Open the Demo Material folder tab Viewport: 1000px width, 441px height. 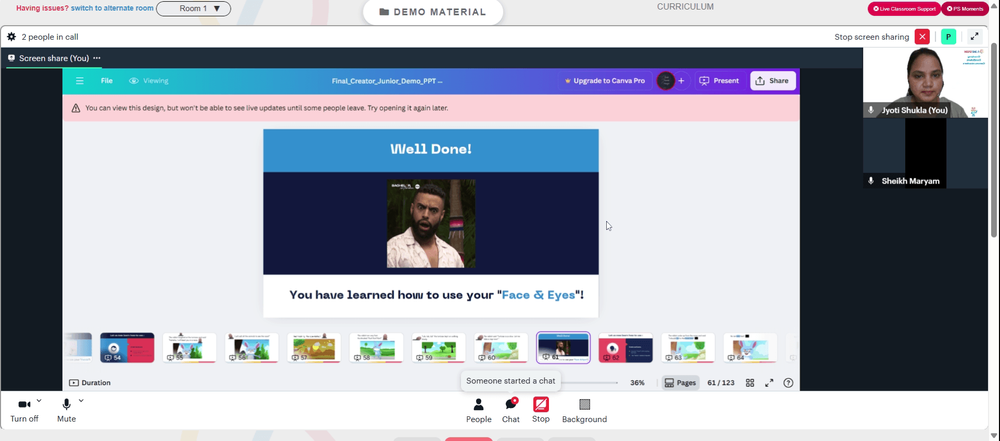[432, 12]
